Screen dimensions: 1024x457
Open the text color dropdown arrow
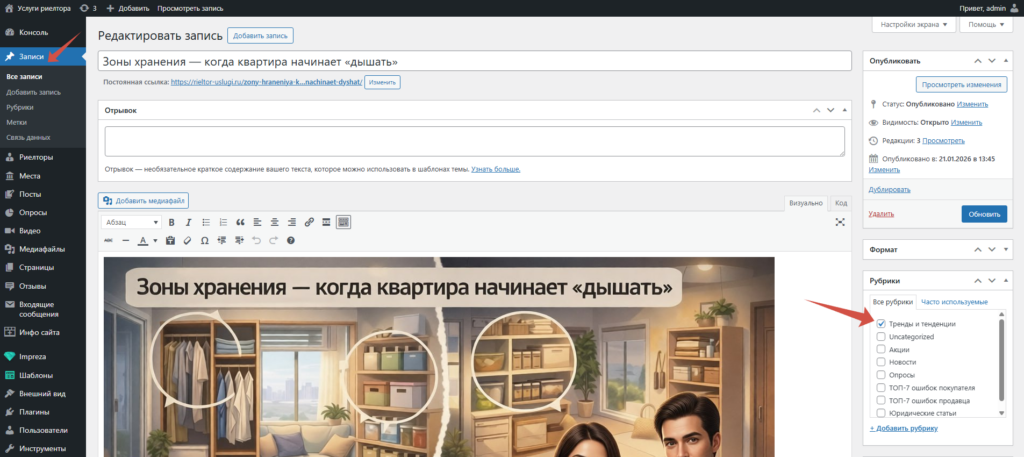coord(155,240)
